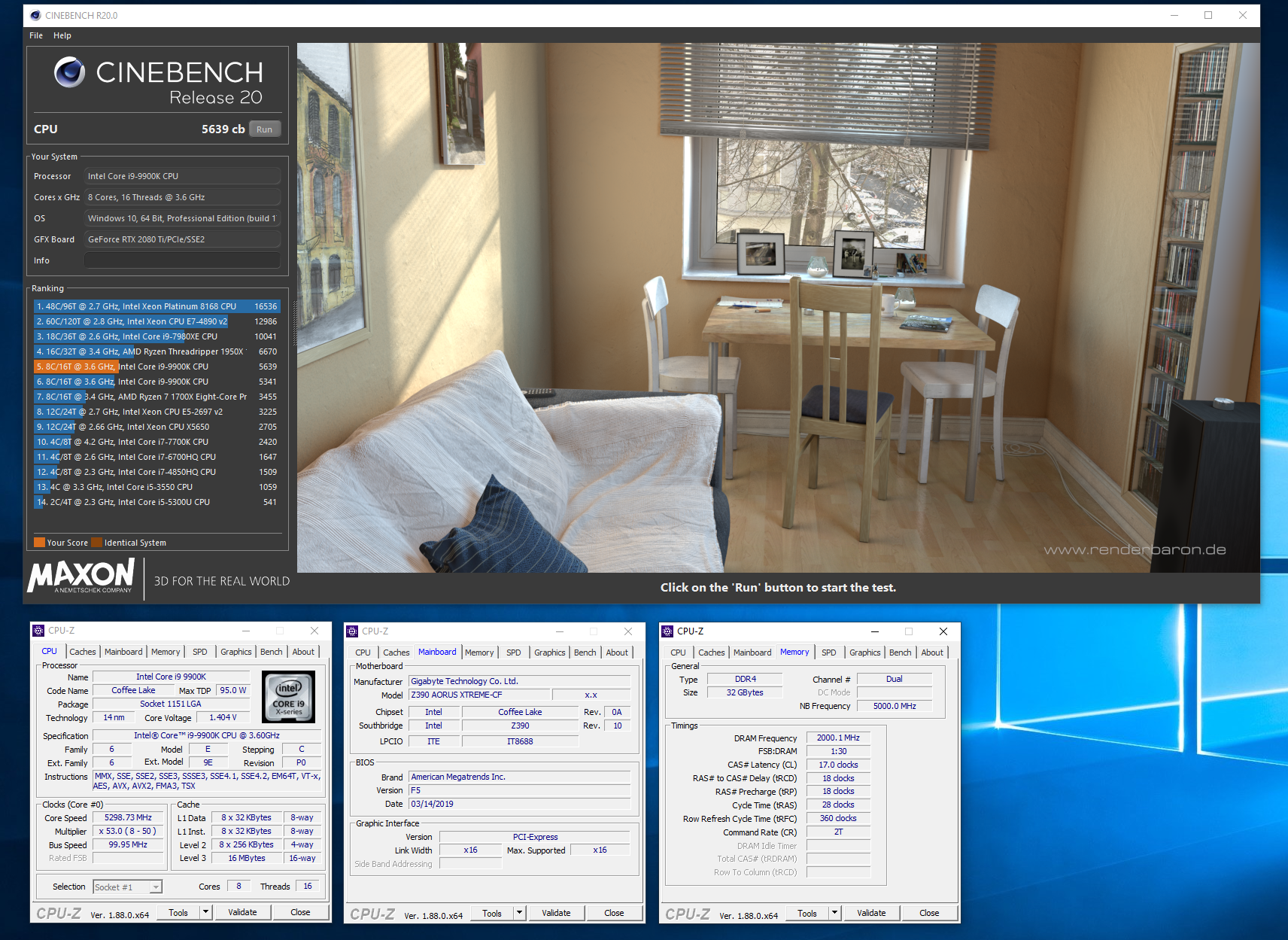
Task: Switch to Caches tab in left CPU-Z
Action: coord(83,652)
